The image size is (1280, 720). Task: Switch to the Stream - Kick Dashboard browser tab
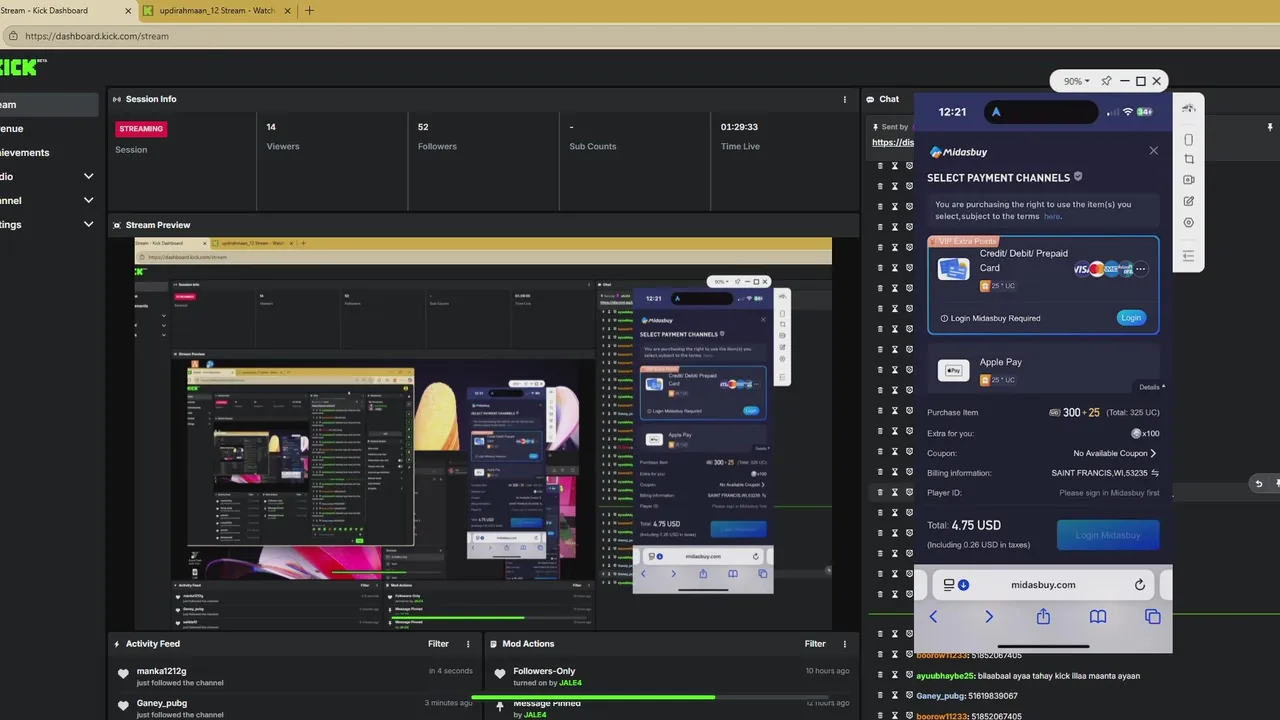(x=60, y=10)
